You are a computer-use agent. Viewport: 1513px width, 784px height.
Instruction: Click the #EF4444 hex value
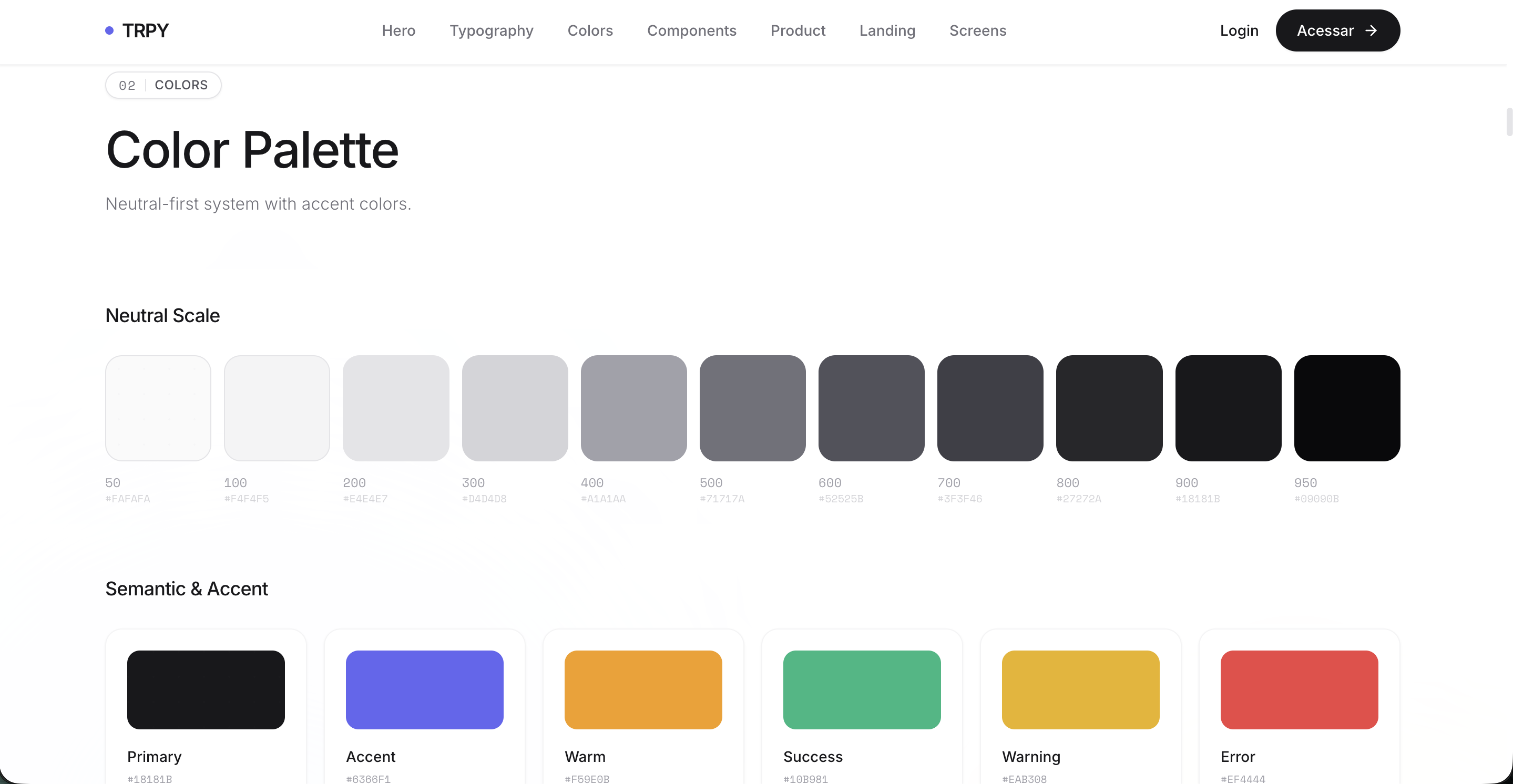[1243, 779]
